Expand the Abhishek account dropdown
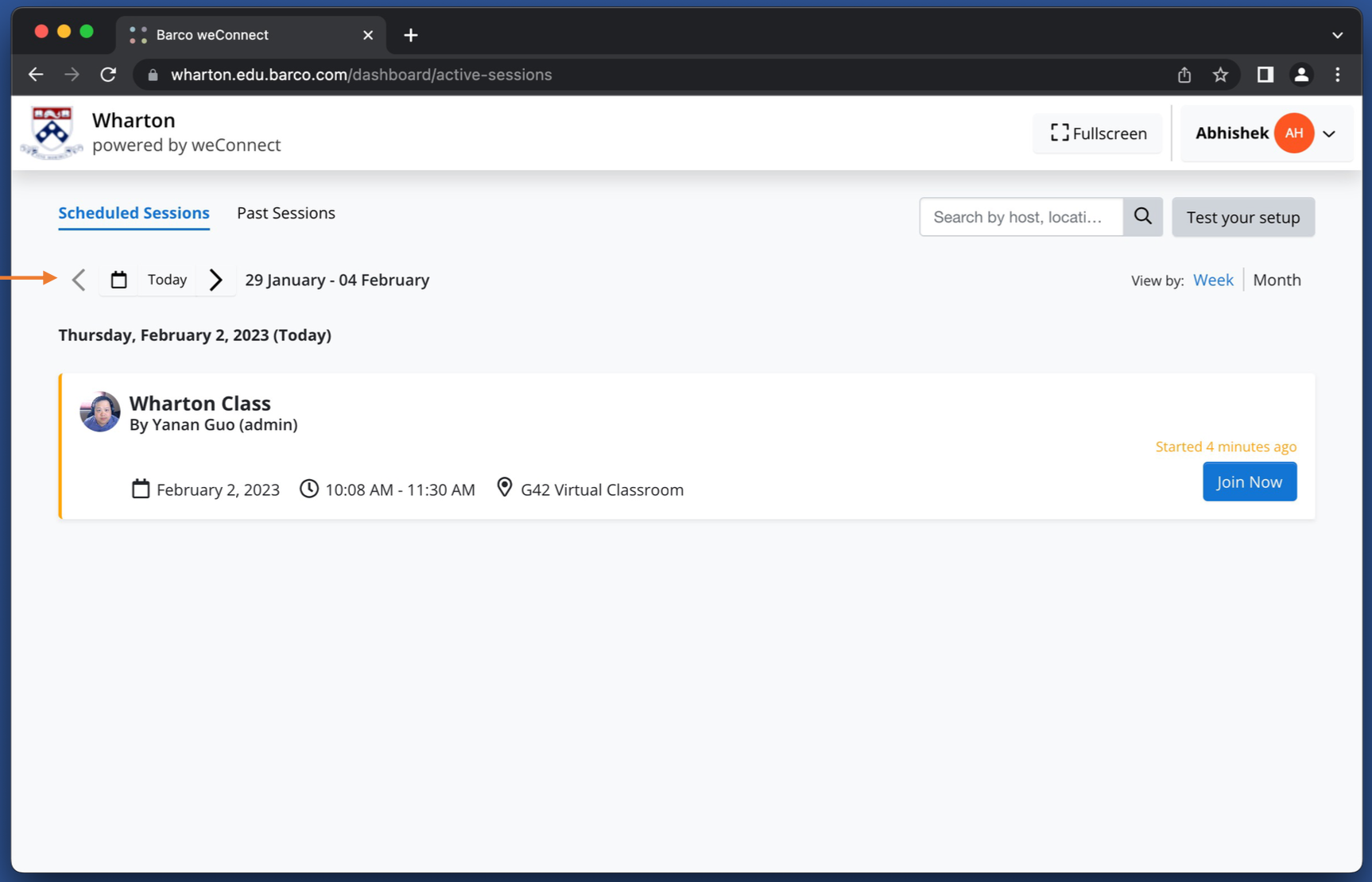1372x882 pixels. click(x=1329, y=133)
